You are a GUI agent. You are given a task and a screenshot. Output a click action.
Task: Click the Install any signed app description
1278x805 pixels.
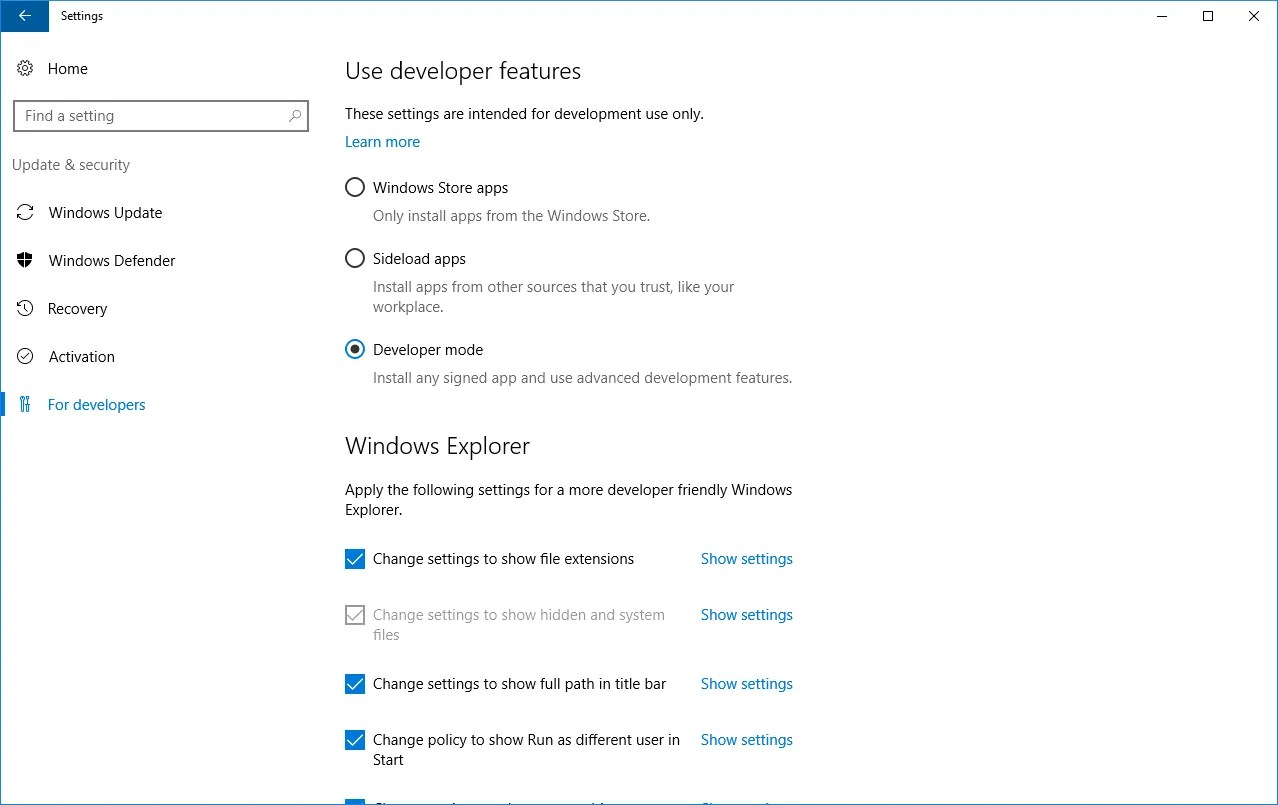(582, 378)
